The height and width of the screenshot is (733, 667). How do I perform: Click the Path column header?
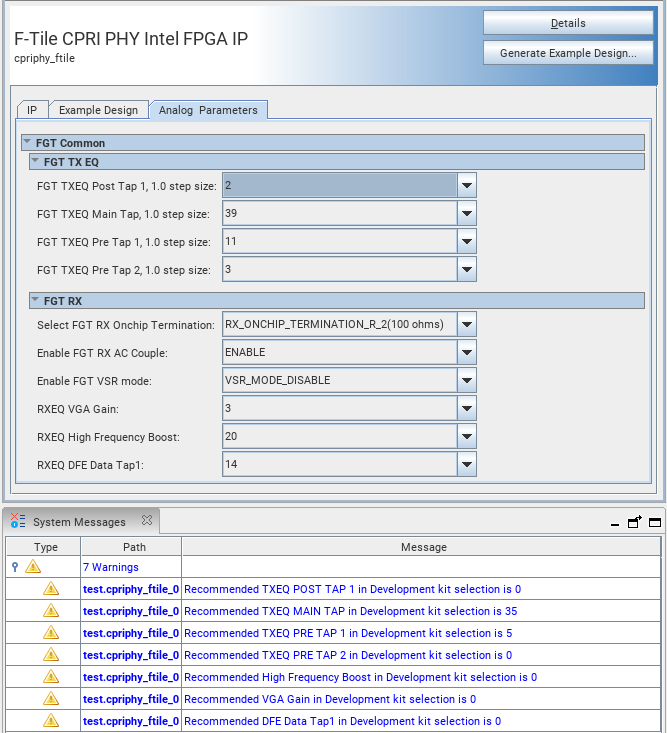131,547
